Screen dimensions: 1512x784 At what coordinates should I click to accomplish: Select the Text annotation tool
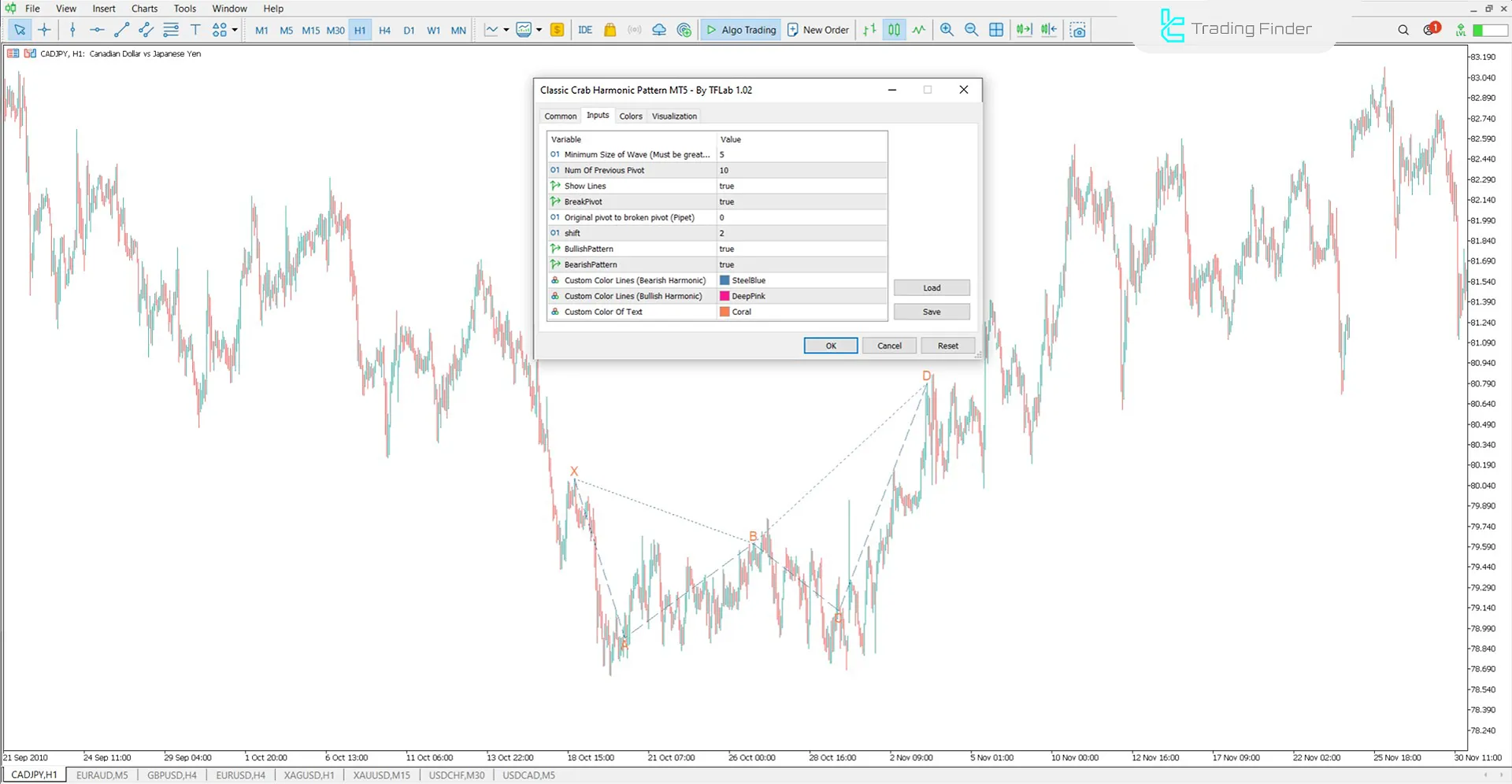coord(195,29)
